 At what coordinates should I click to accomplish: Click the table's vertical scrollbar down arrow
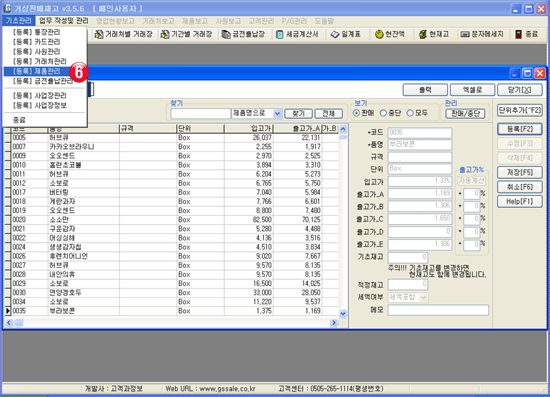[x=343, y=314]
